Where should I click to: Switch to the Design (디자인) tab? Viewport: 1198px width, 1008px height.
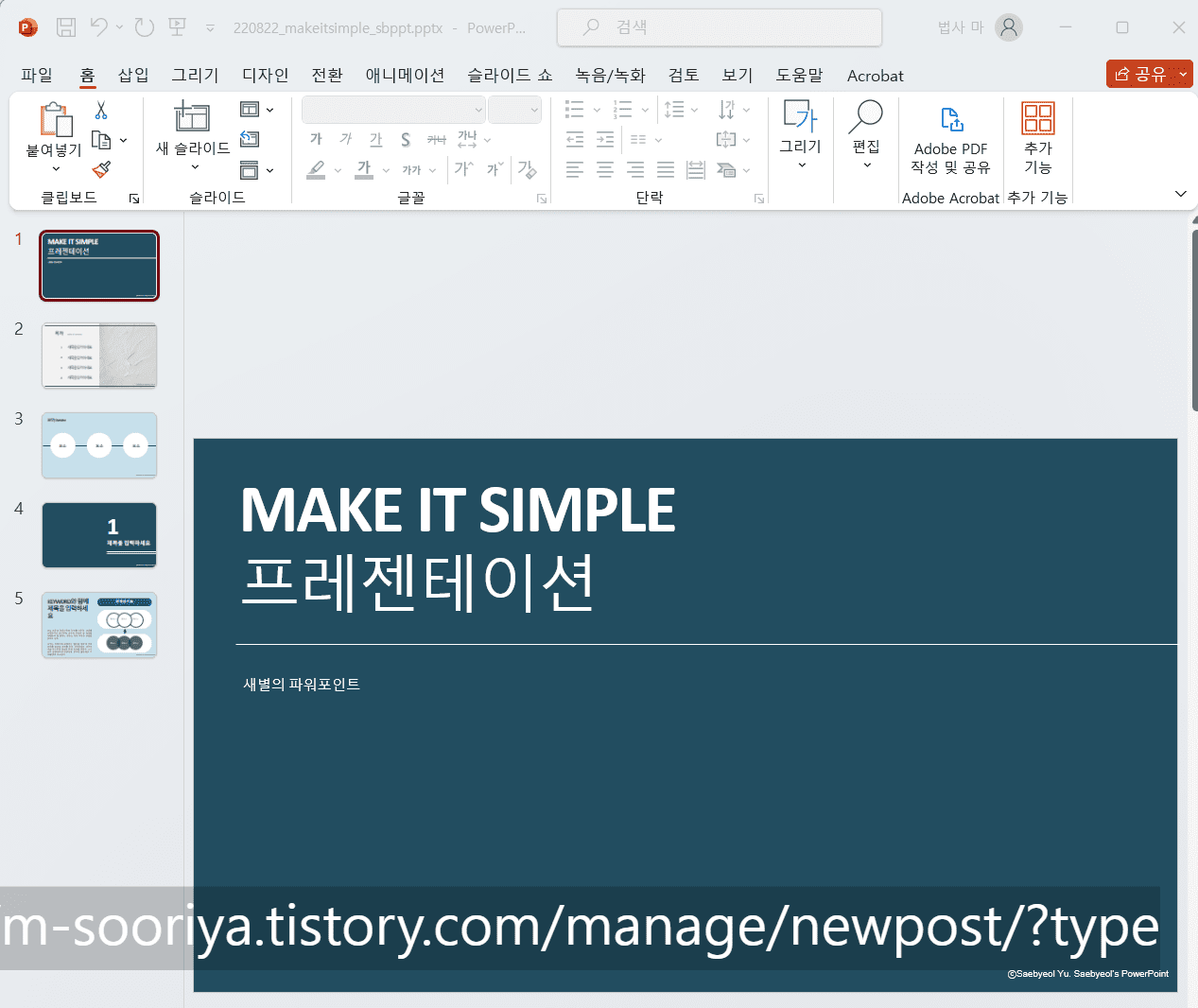pyautogui.click(x=265, y=76)
